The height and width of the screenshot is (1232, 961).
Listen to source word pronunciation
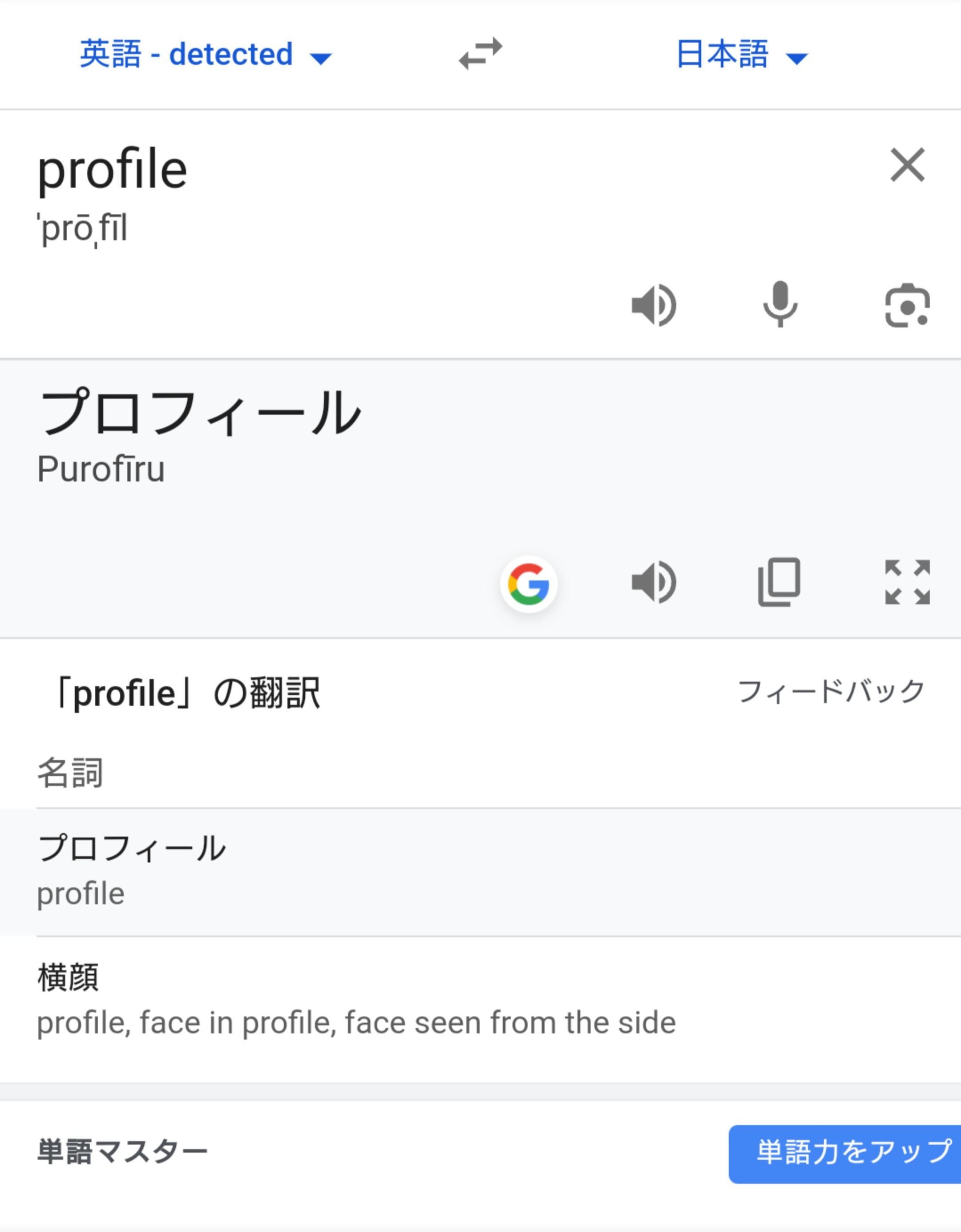click(654, 306)
